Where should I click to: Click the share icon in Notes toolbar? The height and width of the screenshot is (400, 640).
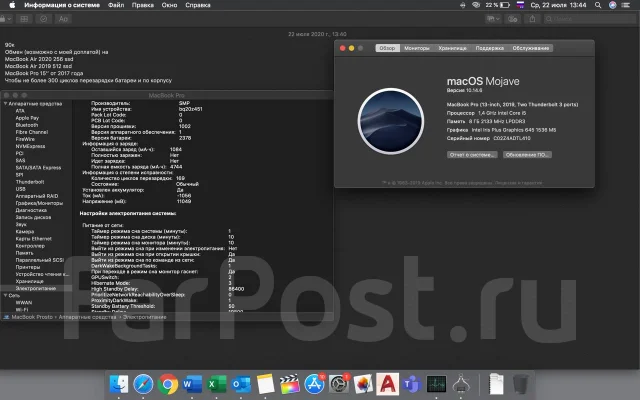coord(532,19)
